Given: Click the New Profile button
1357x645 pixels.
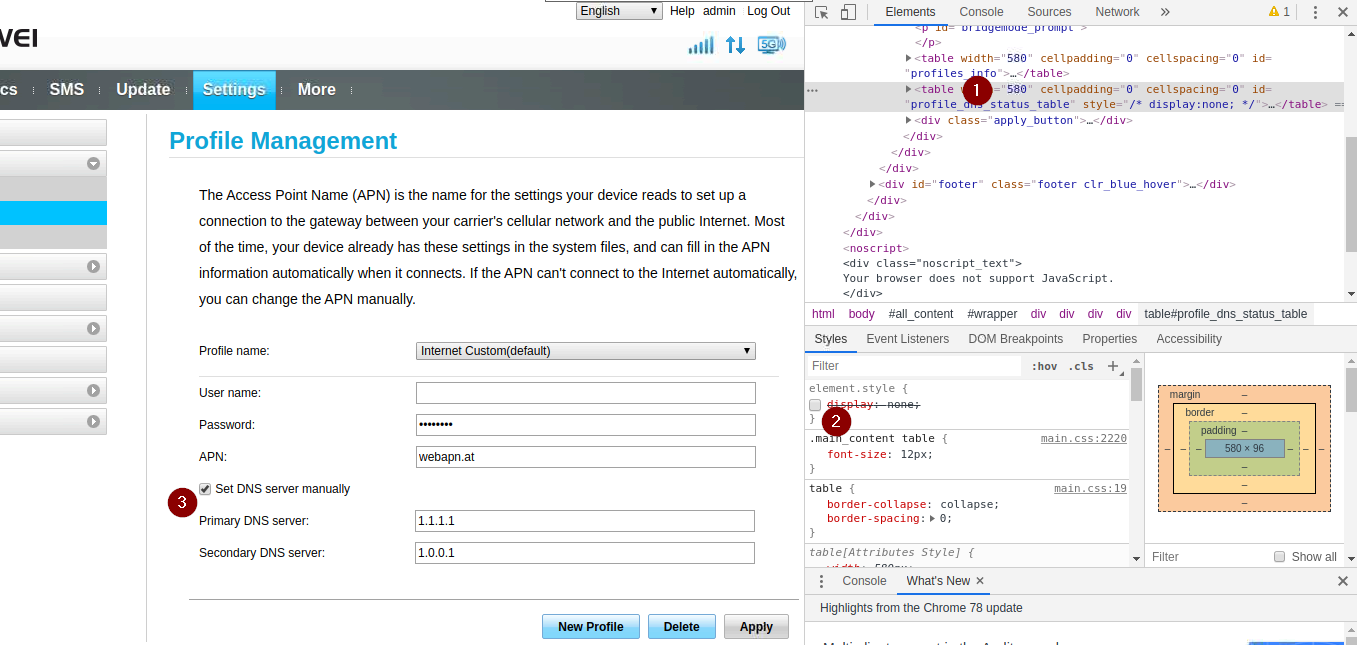Looking at the screenshot, I should pos(591,627).
